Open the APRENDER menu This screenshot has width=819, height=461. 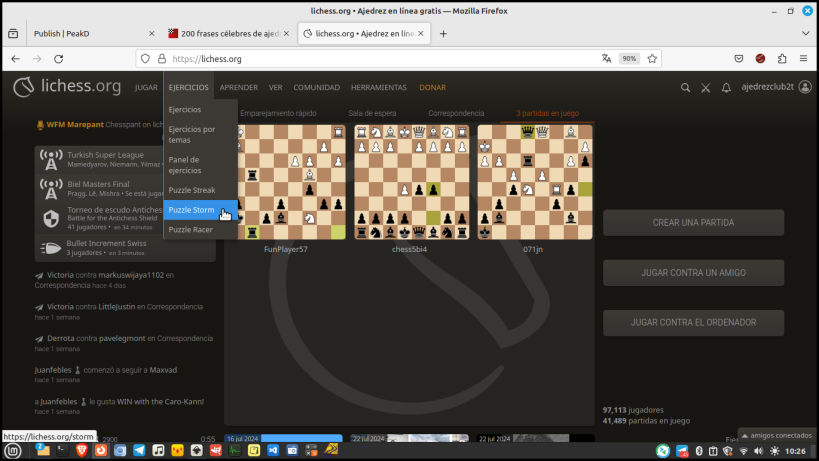239,87
